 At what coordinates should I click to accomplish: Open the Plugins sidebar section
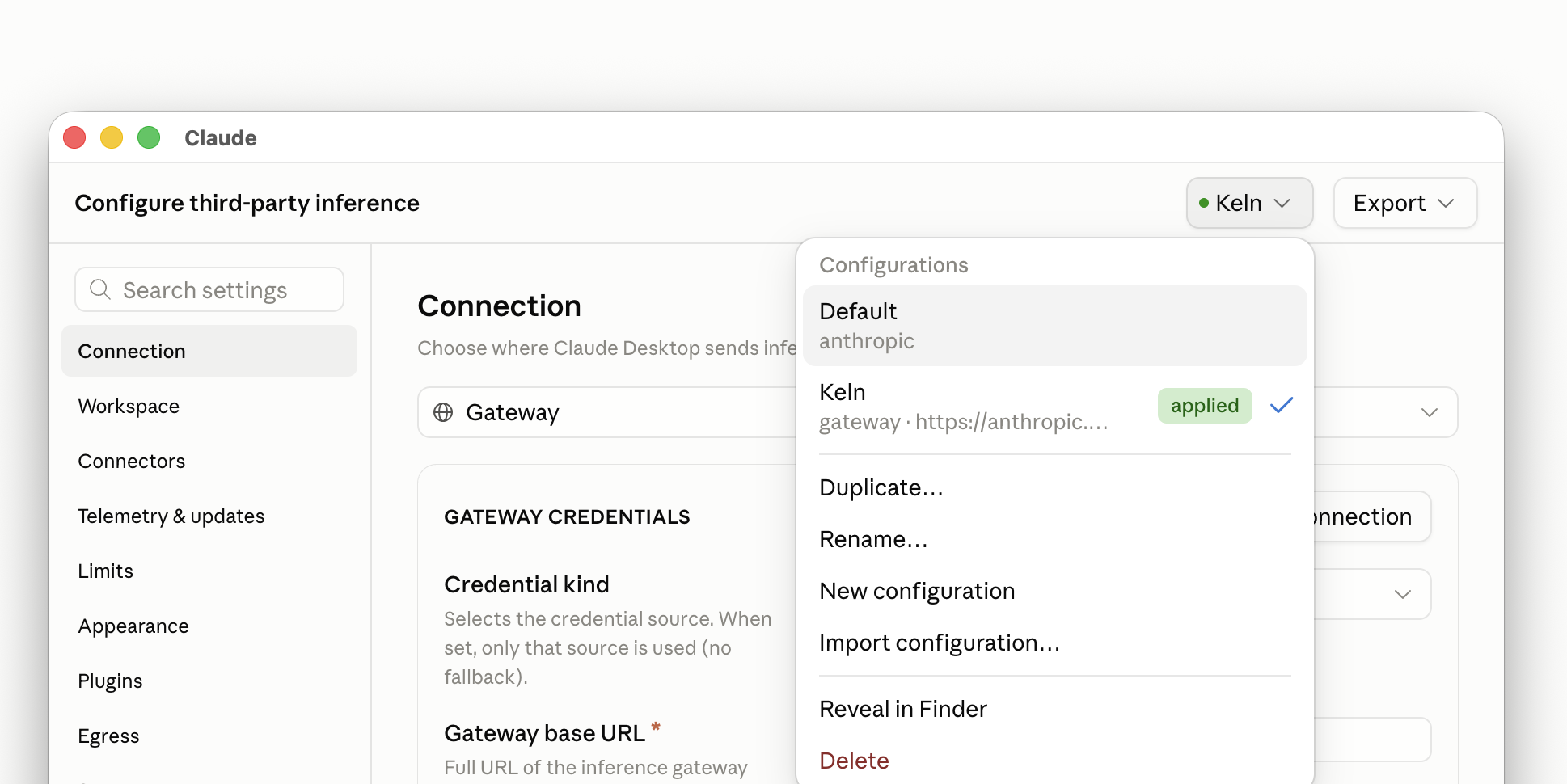[209, 681]
